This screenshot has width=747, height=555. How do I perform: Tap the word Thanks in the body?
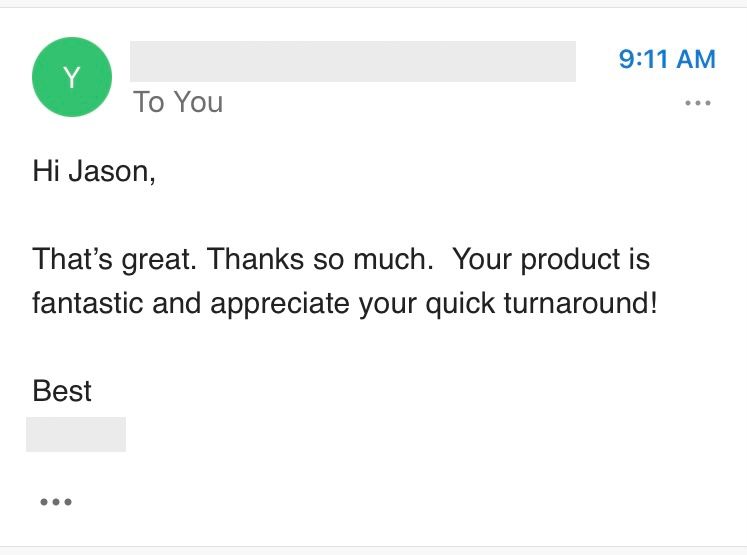coord(248,260)
